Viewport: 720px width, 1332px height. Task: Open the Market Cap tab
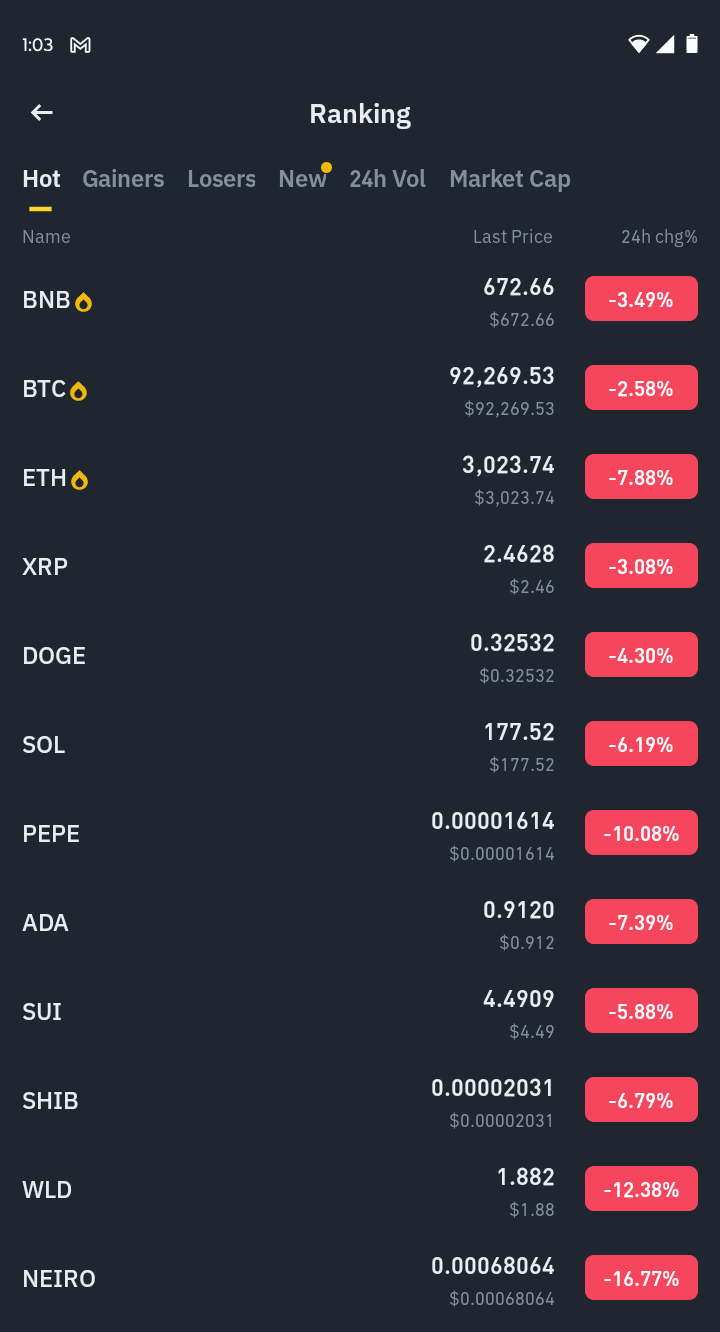click(510, 179)
